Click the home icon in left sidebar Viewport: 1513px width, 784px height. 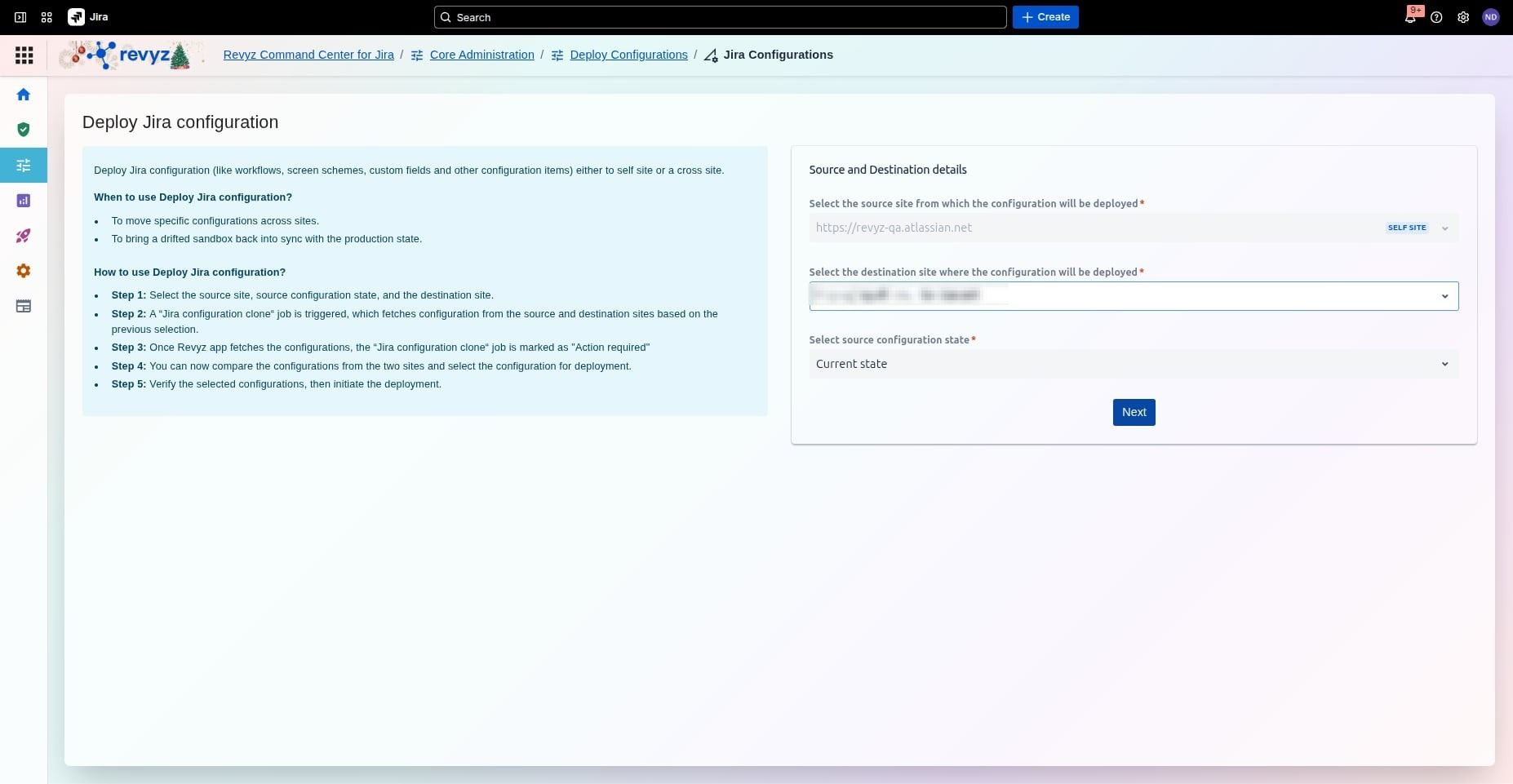tap(24, 95)
